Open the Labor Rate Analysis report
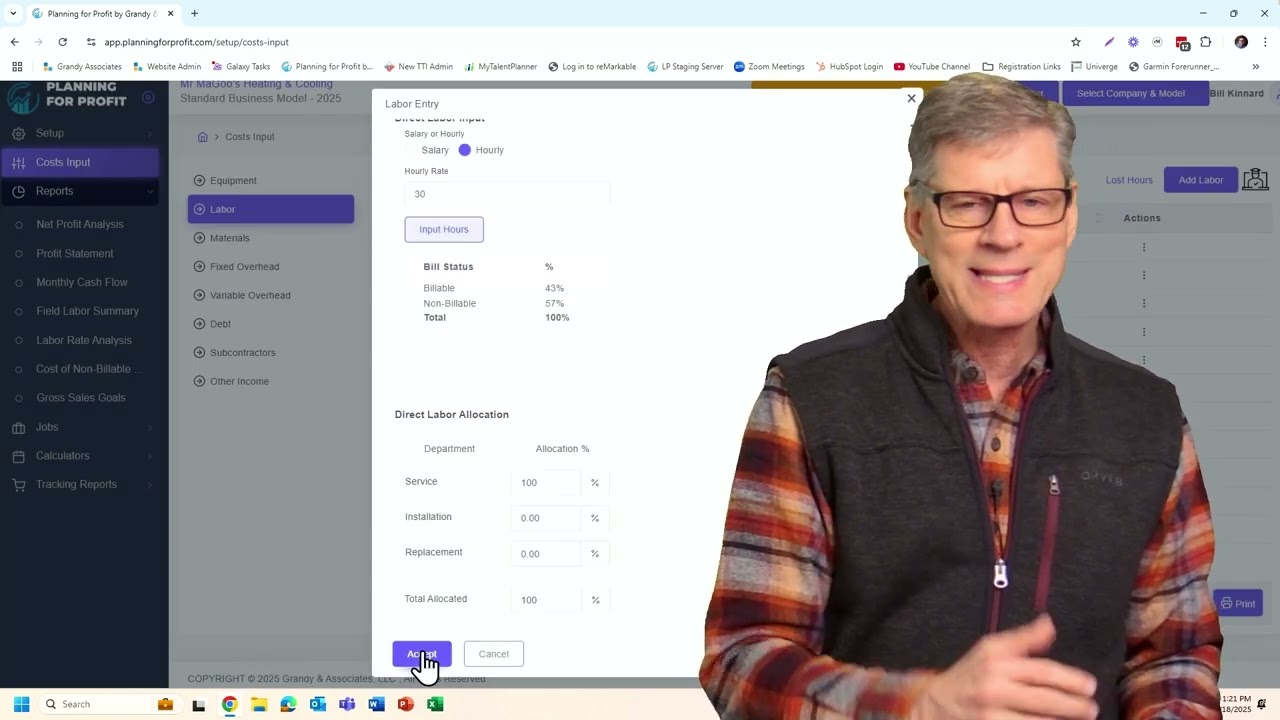This screenshot has width=1280, height=720. coord(84,340)
